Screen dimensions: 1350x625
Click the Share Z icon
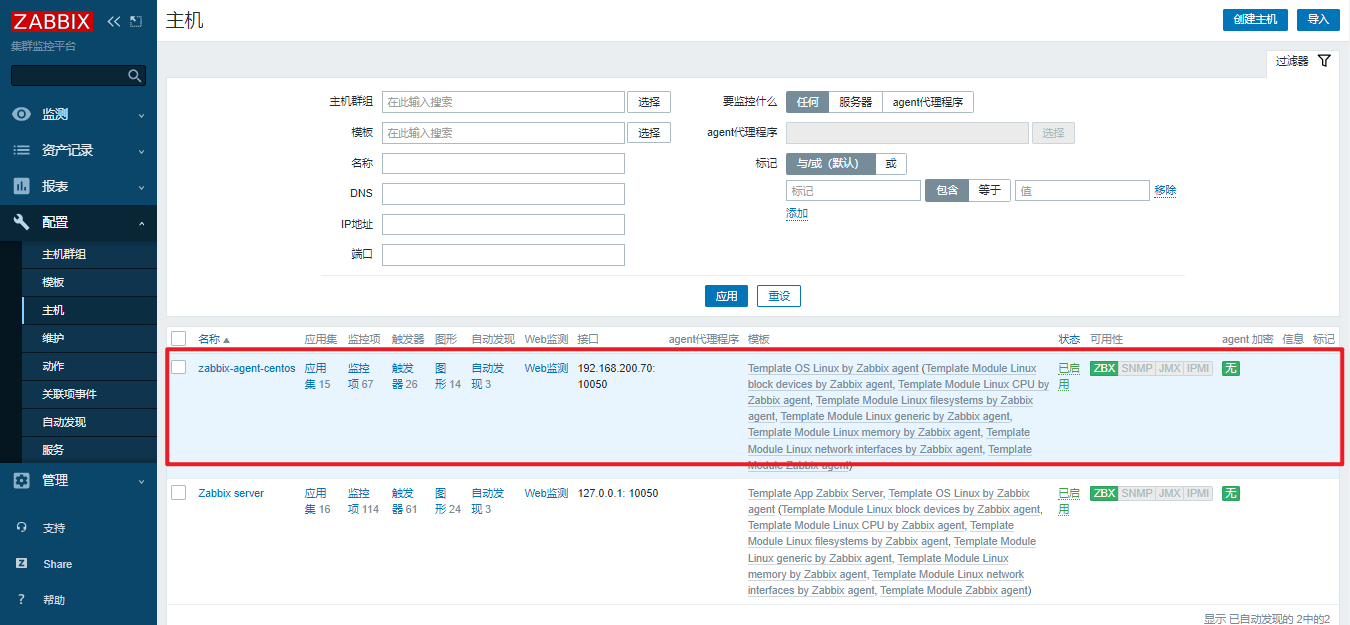21,564
